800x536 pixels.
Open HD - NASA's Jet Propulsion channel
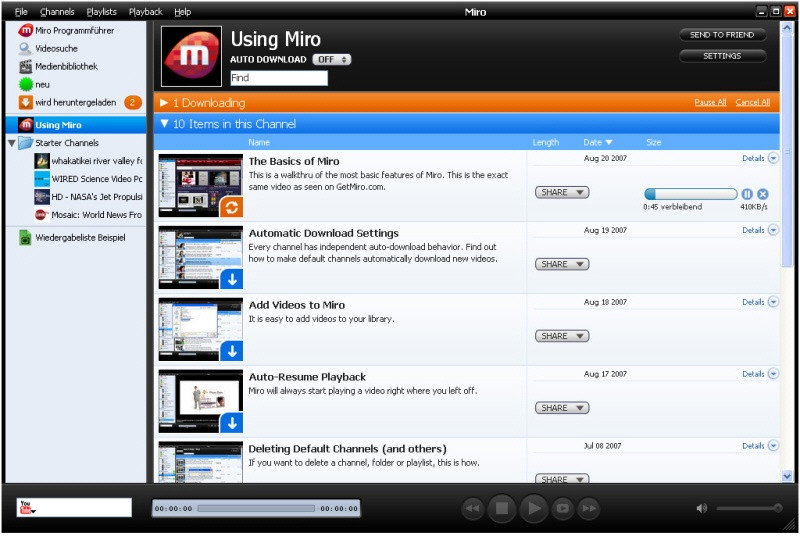(89, 197)
